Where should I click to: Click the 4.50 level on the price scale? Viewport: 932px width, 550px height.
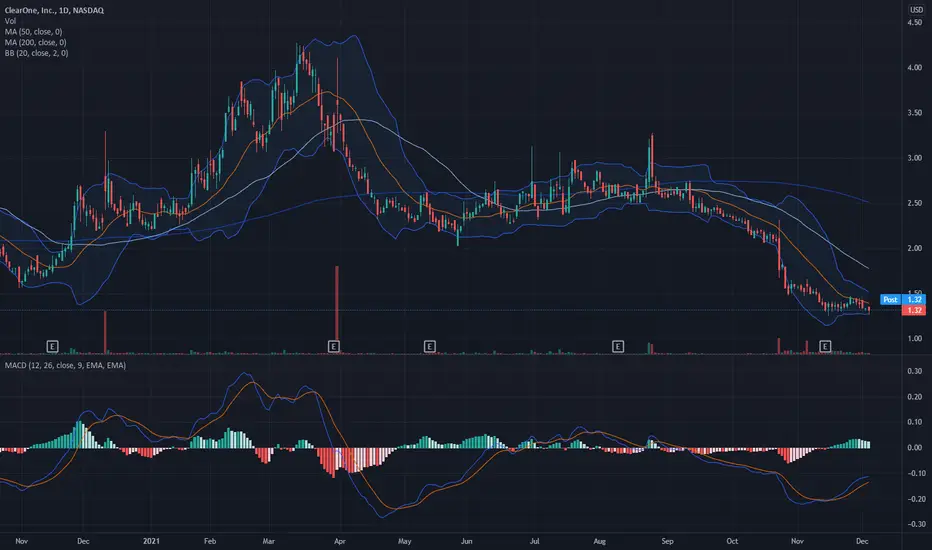[914, 23]
